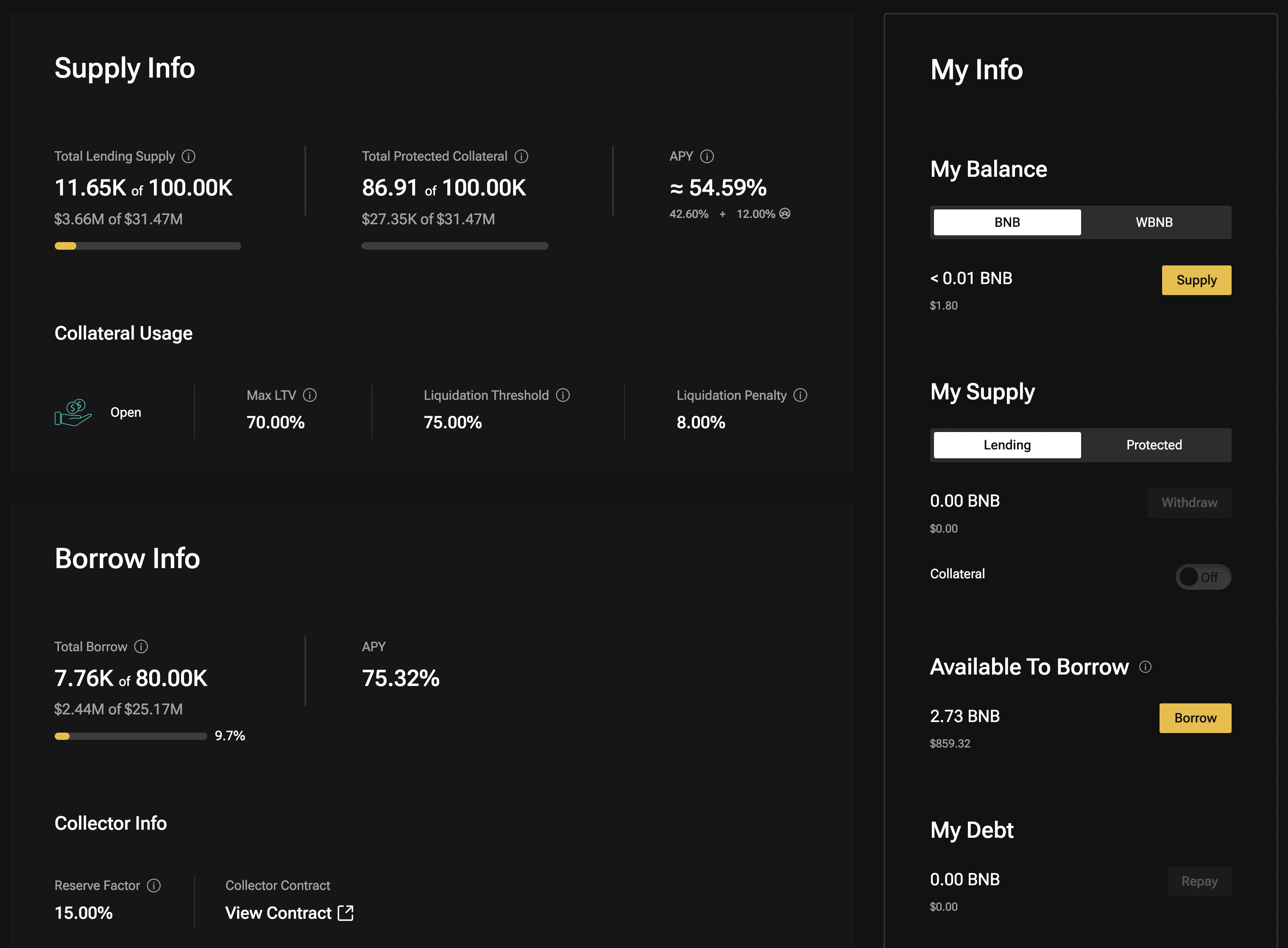
Task: Click the Repay button
Action: tap(1199, 881)
